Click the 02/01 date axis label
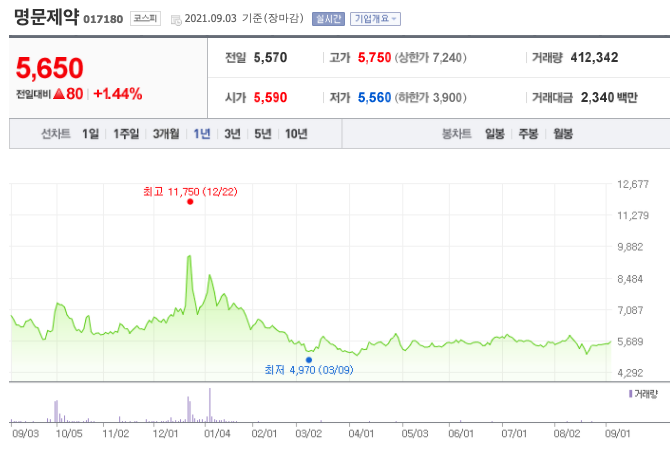 [264, 434]
